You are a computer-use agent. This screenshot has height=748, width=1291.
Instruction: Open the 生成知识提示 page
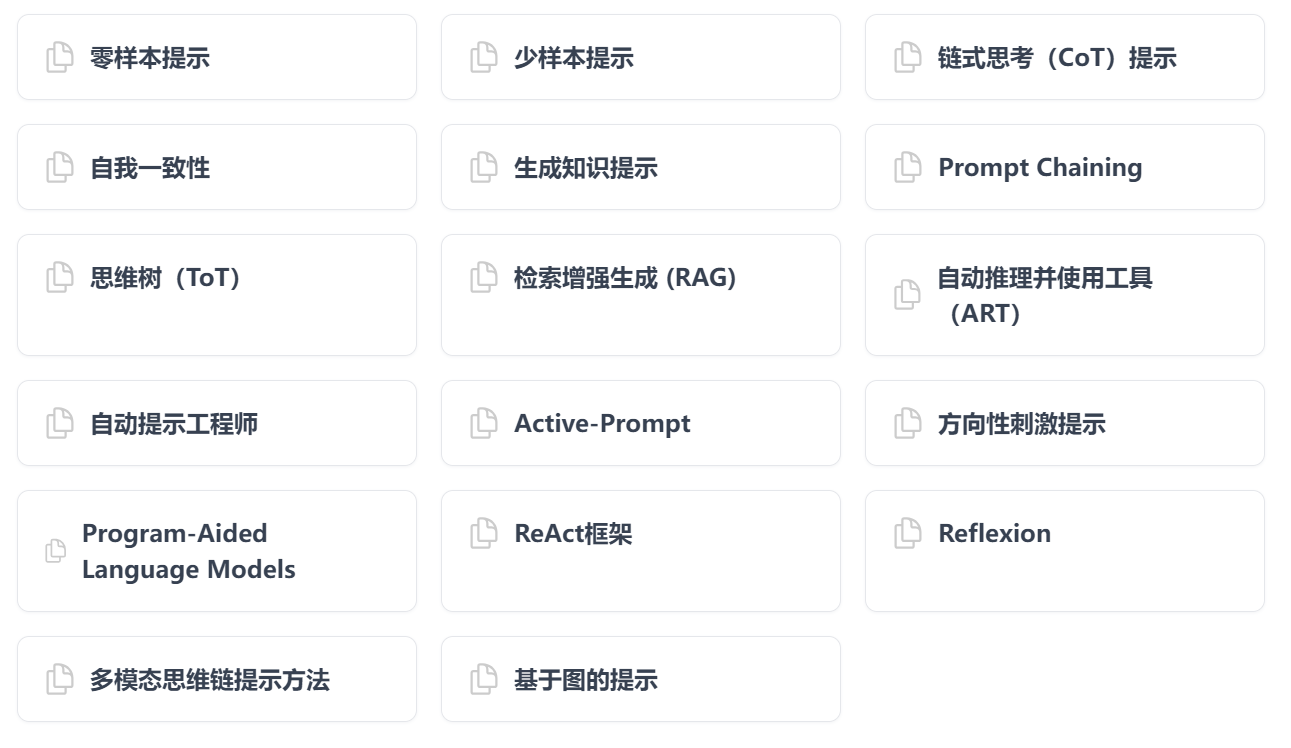(x=586, y=168)
